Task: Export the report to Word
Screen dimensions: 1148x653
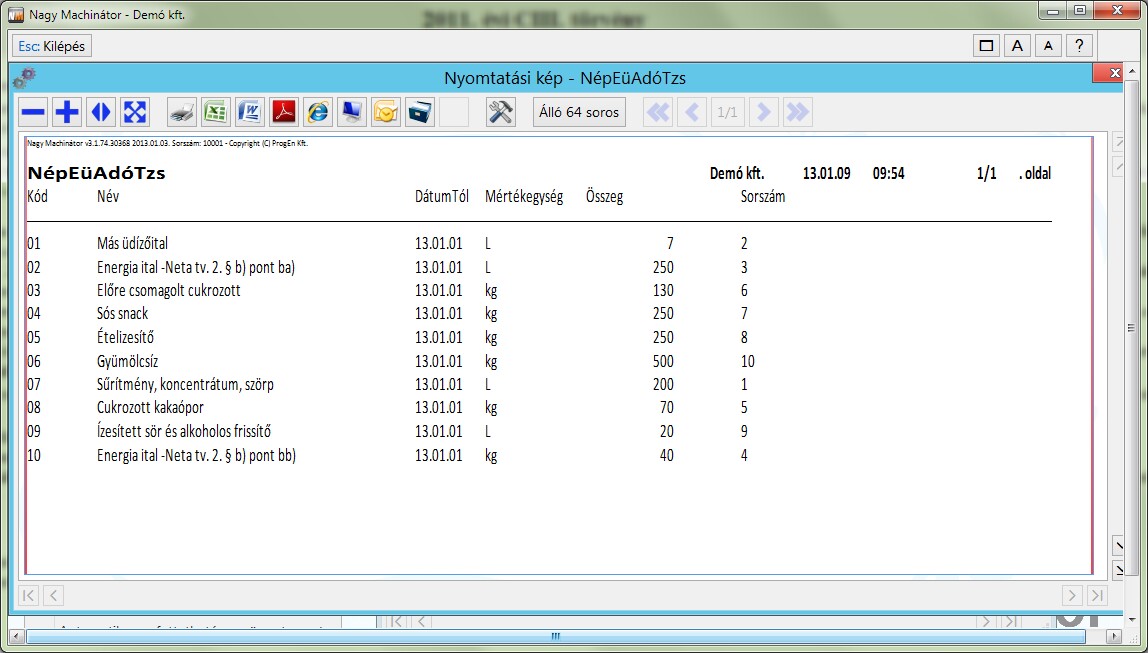Action: click(x=249, y=113)
